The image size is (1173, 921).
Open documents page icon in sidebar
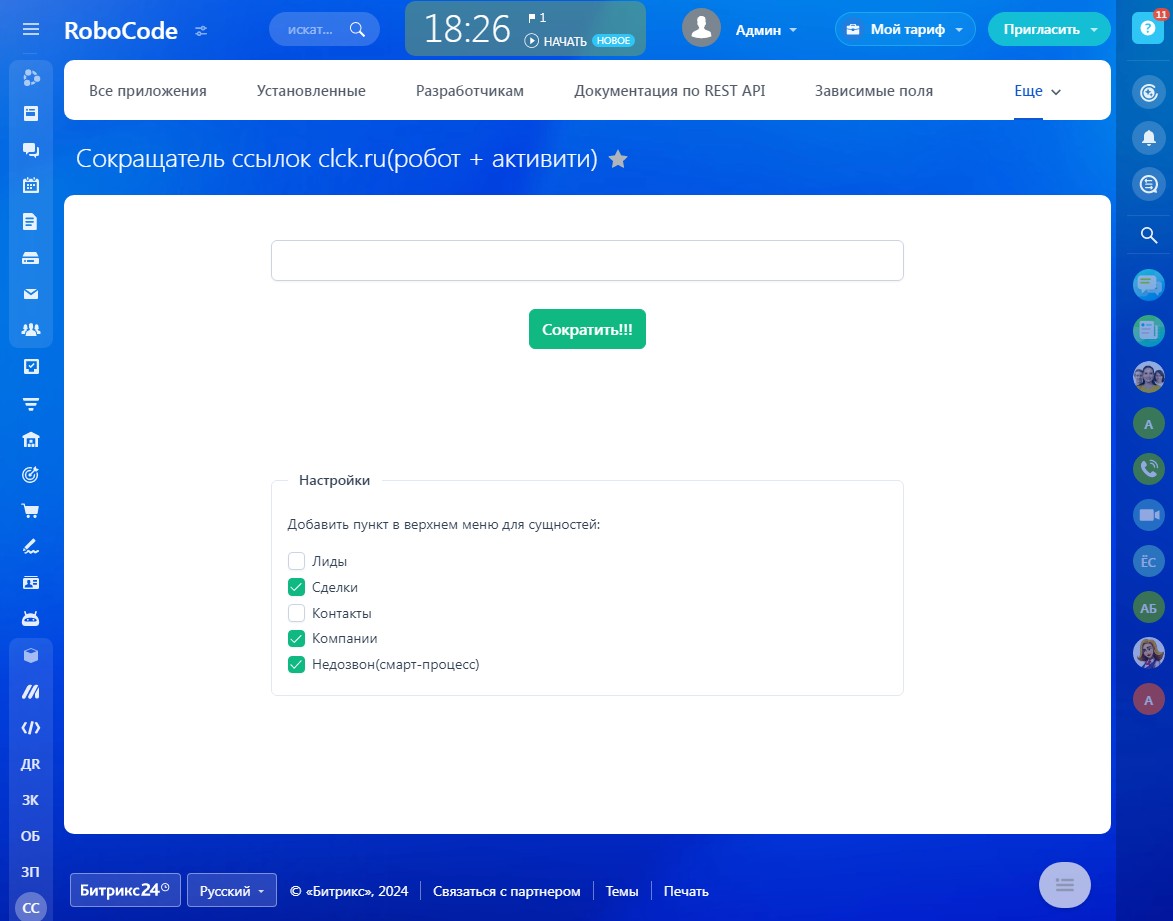point(30,221)
